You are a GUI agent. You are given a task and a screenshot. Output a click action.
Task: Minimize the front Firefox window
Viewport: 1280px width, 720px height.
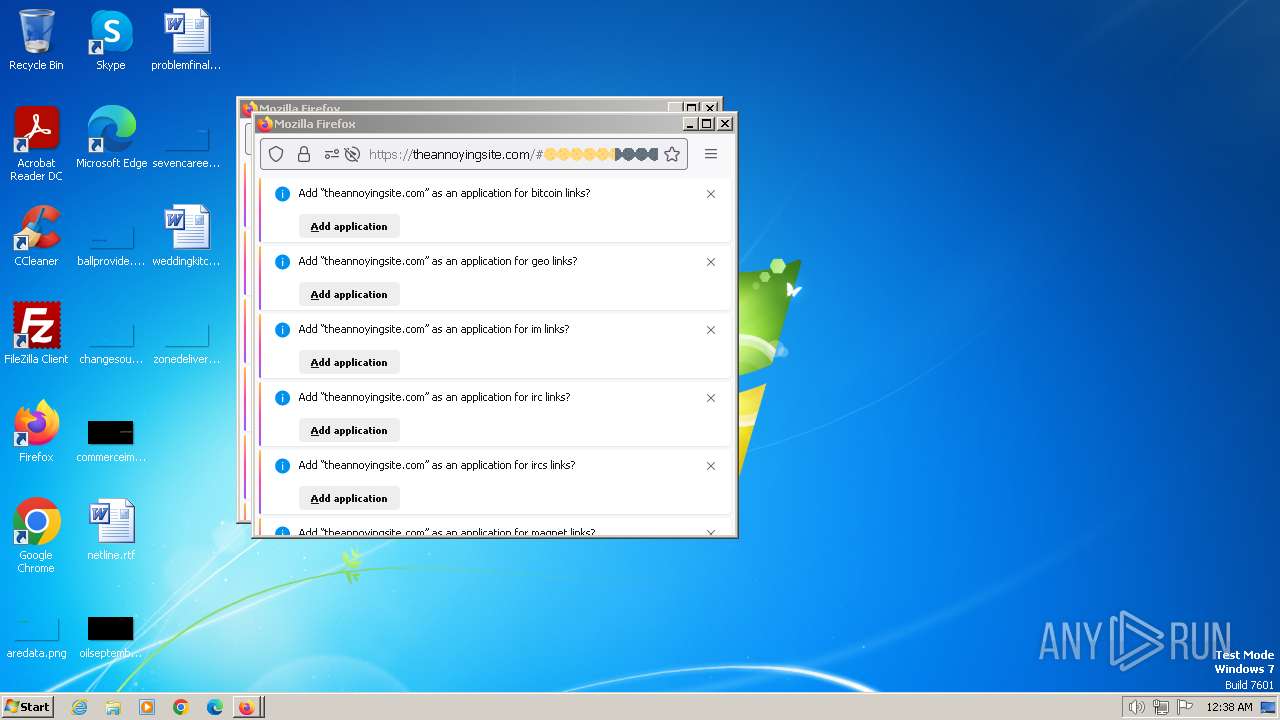(x=690, y=124)
